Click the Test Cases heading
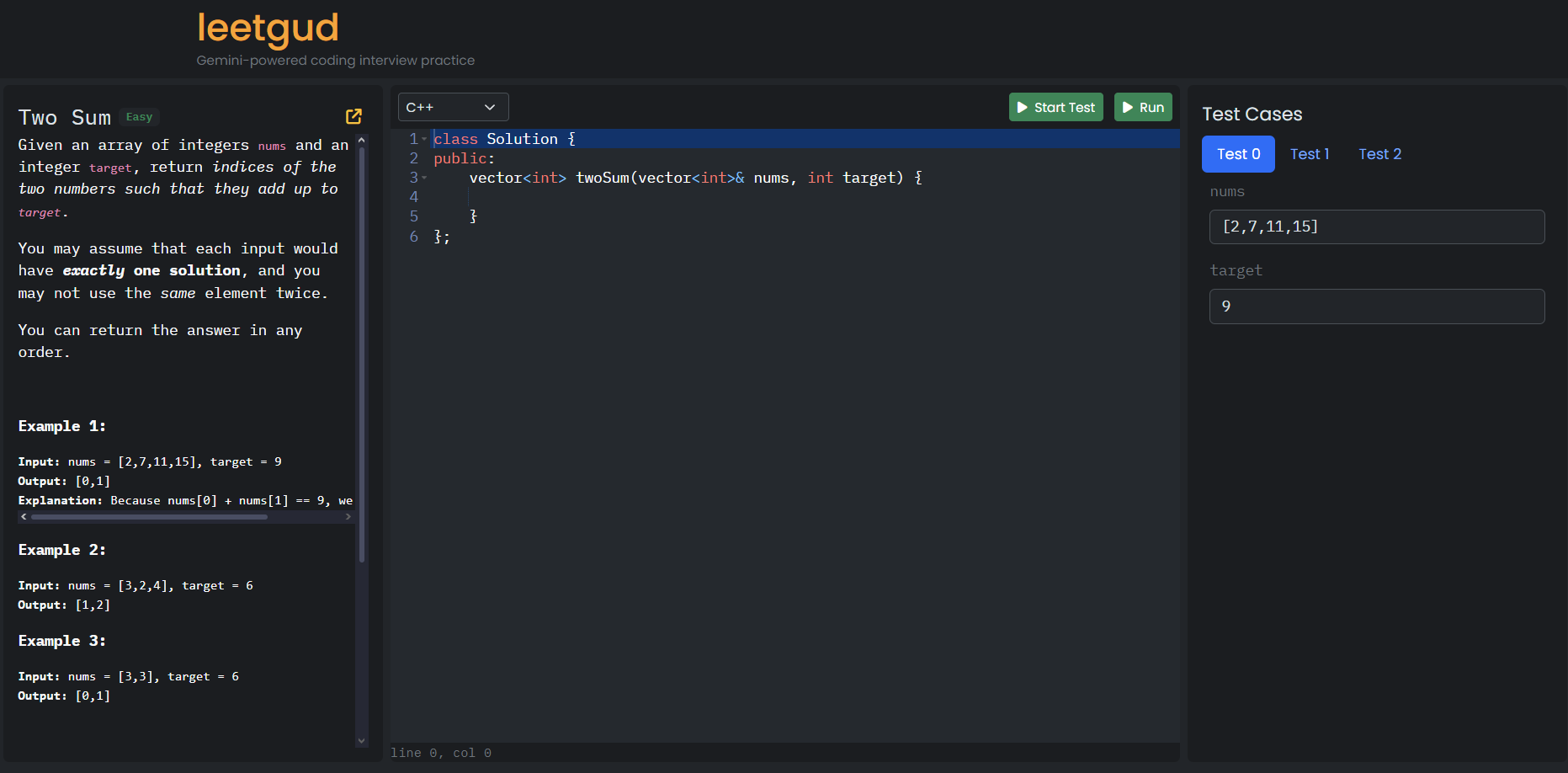This screenshot has height=773, width=1568. click(x=1252, y=114)
